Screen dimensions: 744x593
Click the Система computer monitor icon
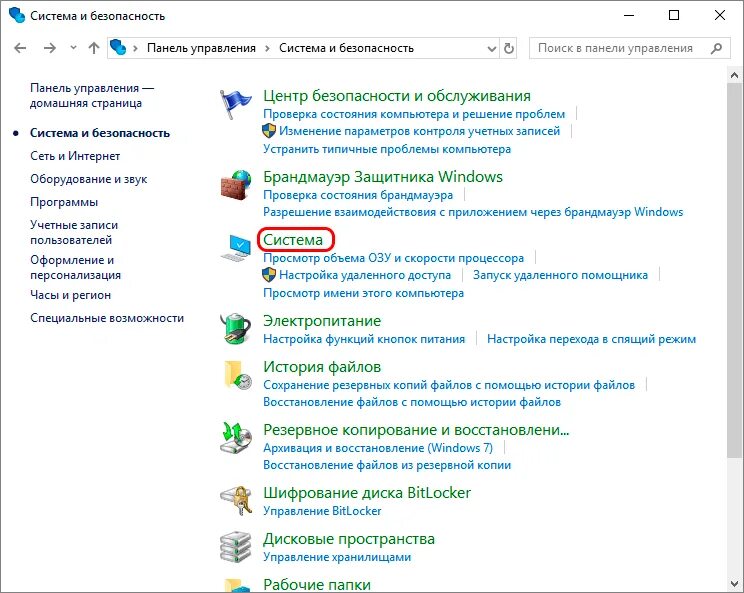[236, 248]
